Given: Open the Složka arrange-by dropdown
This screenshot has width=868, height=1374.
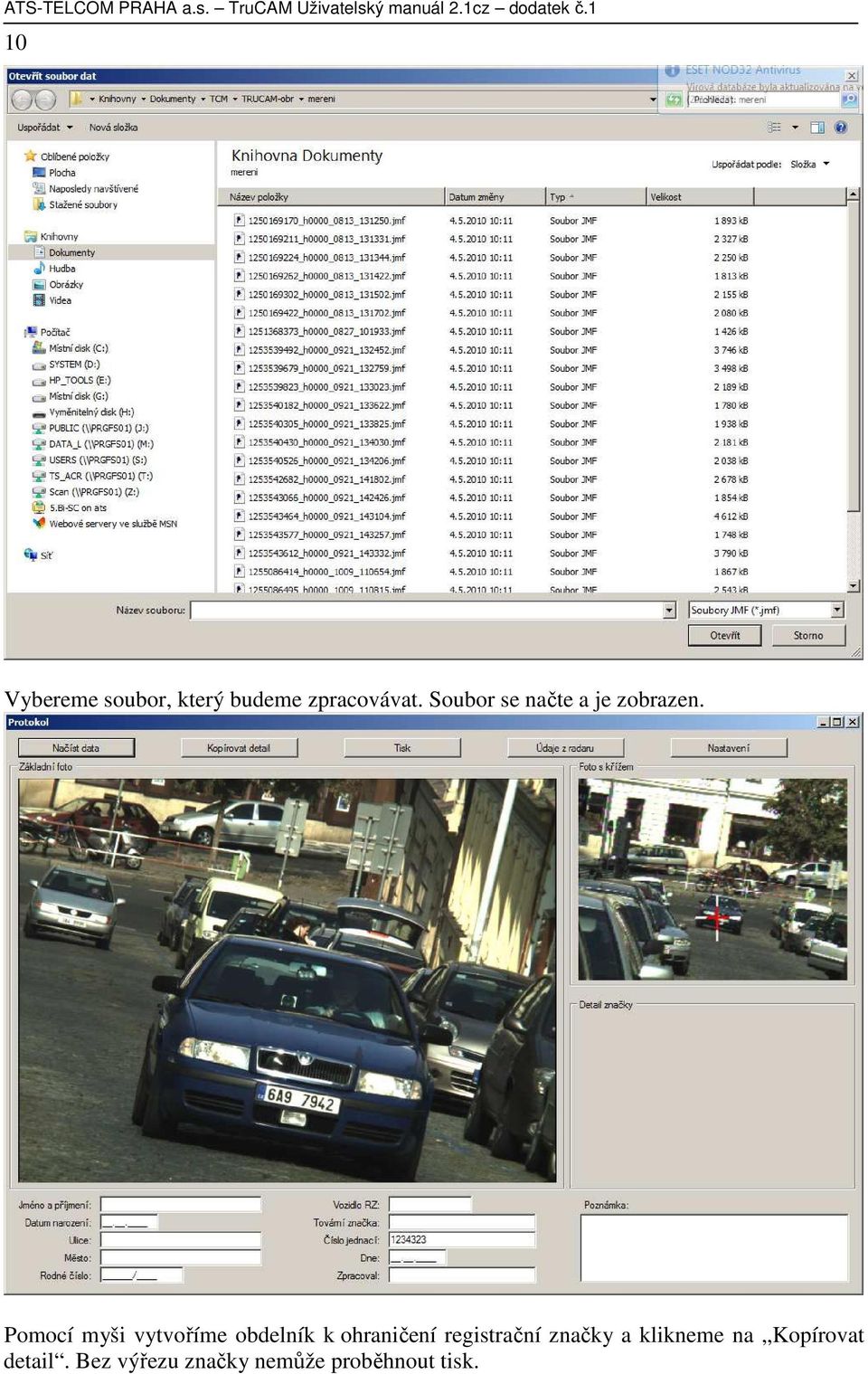Looking at the screenshot, I should (809, 165).
